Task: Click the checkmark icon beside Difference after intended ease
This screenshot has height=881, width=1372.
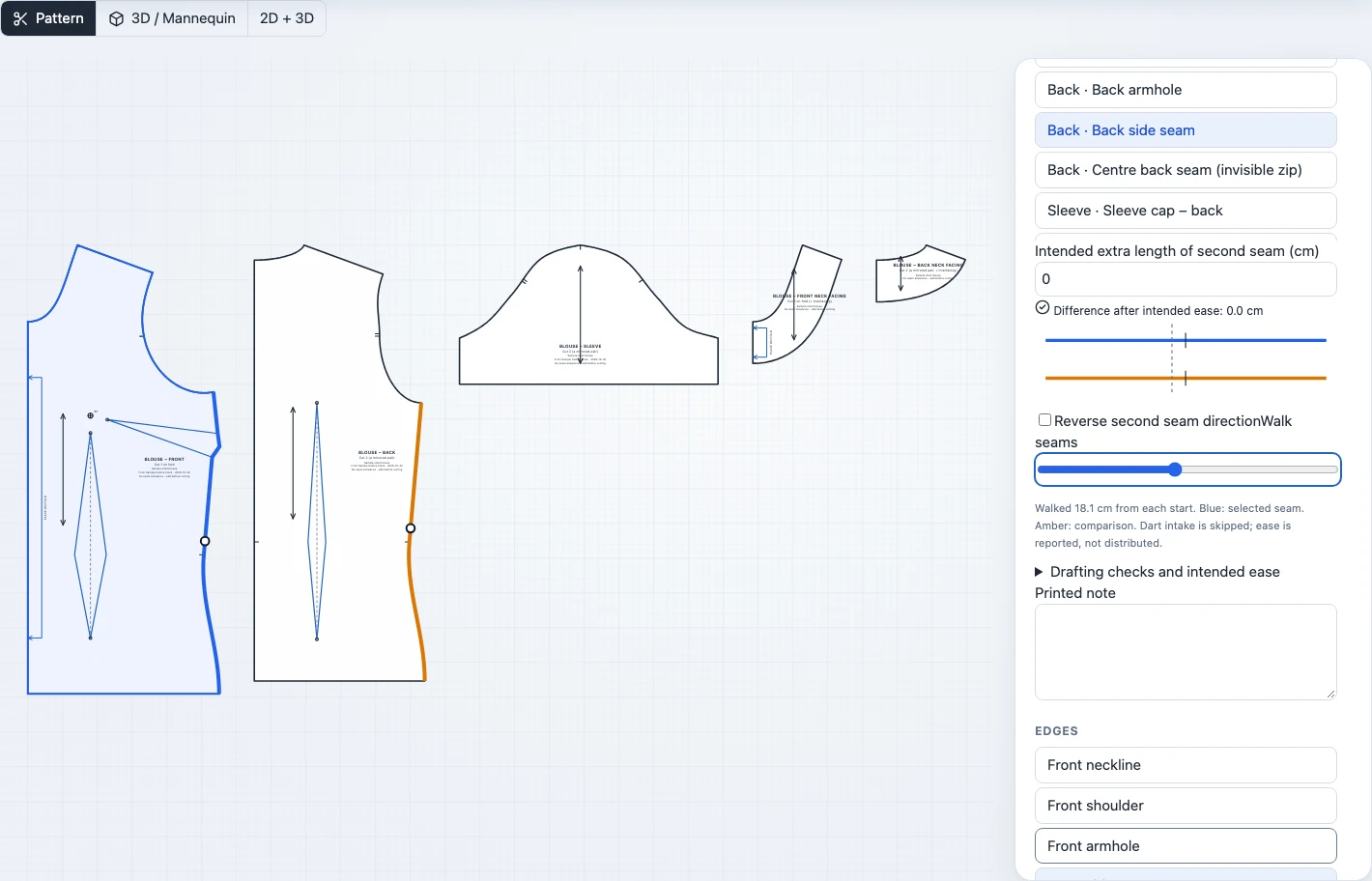Action: pyautogui.click(x=1043, y=308)
